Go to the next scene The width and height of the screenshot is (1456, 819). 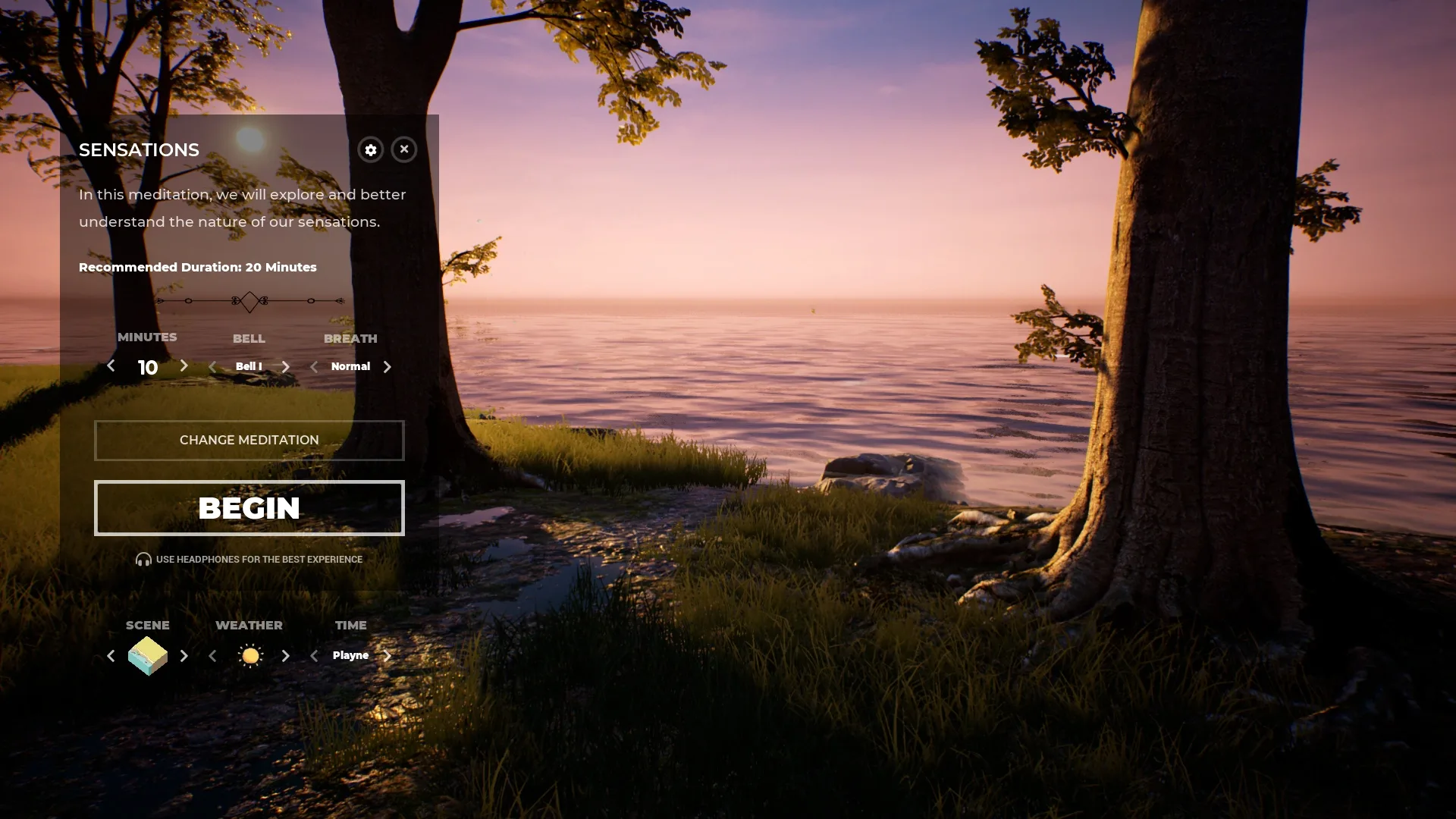[184, 656]
